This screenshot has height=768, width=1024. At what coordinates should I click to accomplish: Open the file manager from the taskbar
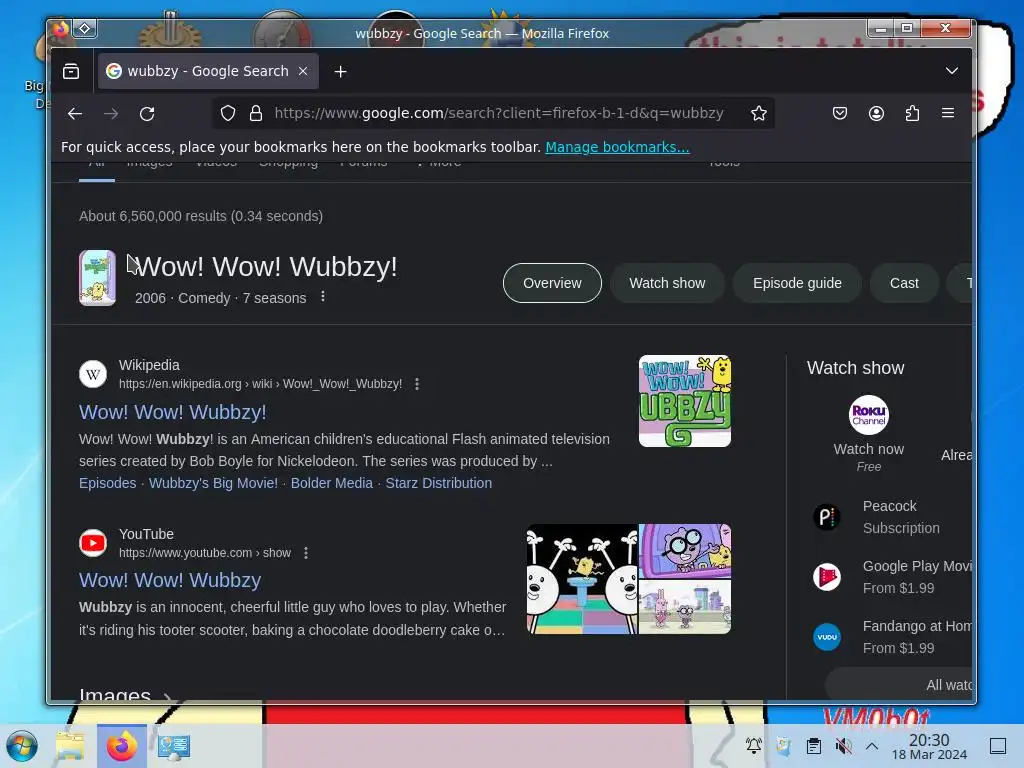[x=71, y=746]
